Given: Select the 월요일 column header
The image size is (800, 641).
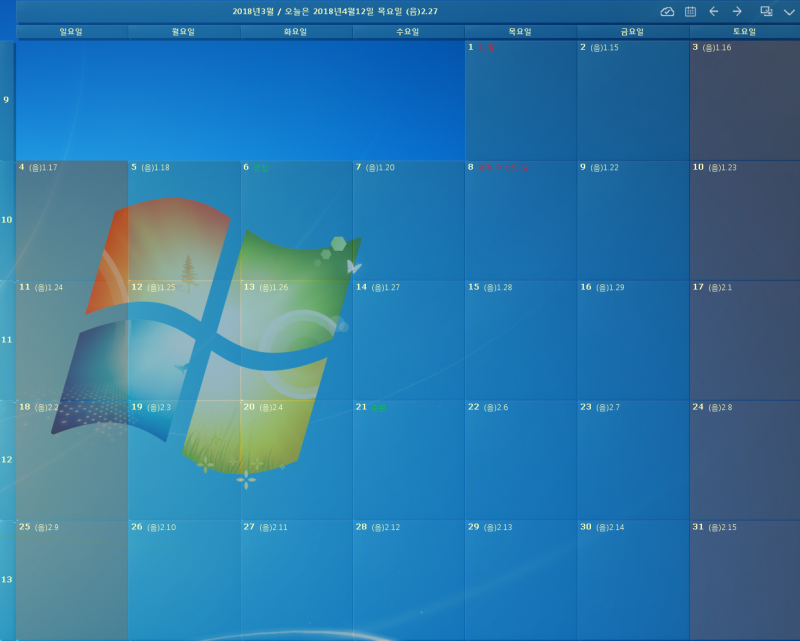Looking at the screenshot, I should pos(184,32).
